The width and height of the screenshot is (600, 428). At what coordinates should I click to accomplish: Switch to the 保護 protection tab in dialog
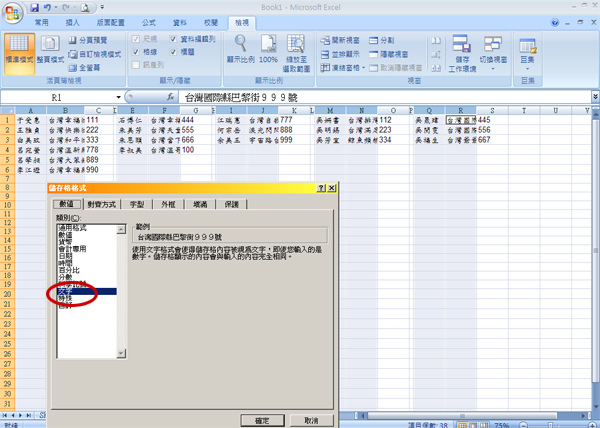(232, 205)
